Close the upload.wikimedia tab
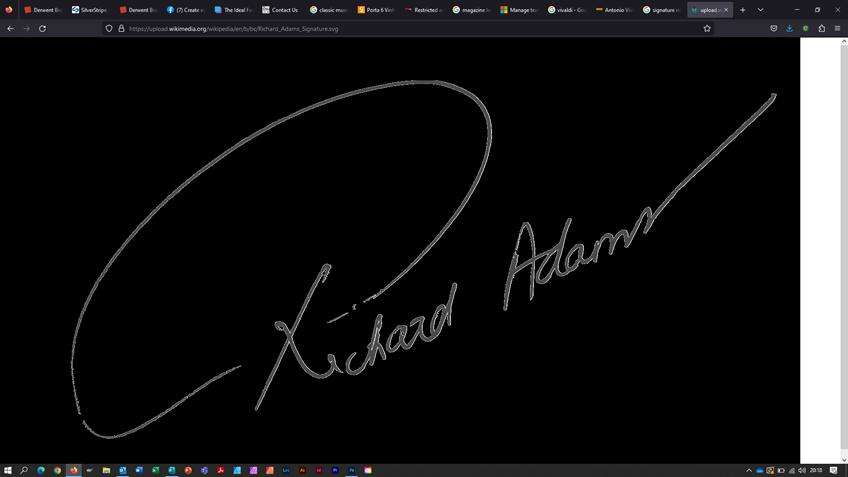The height and width of the screenshot is (477, 848). coord(726,10)
